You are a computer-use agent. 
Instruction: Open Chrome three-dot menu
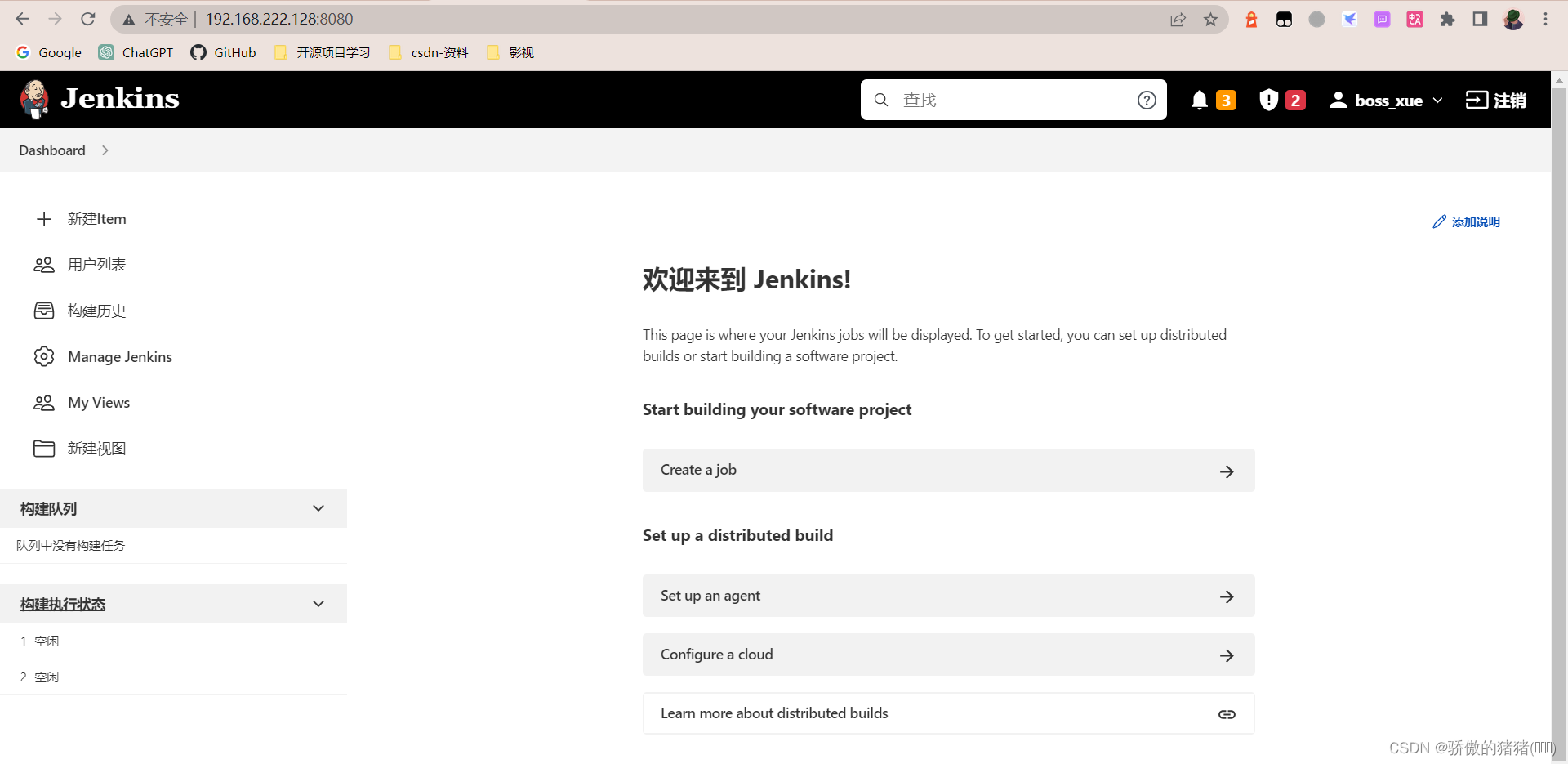1545,19
